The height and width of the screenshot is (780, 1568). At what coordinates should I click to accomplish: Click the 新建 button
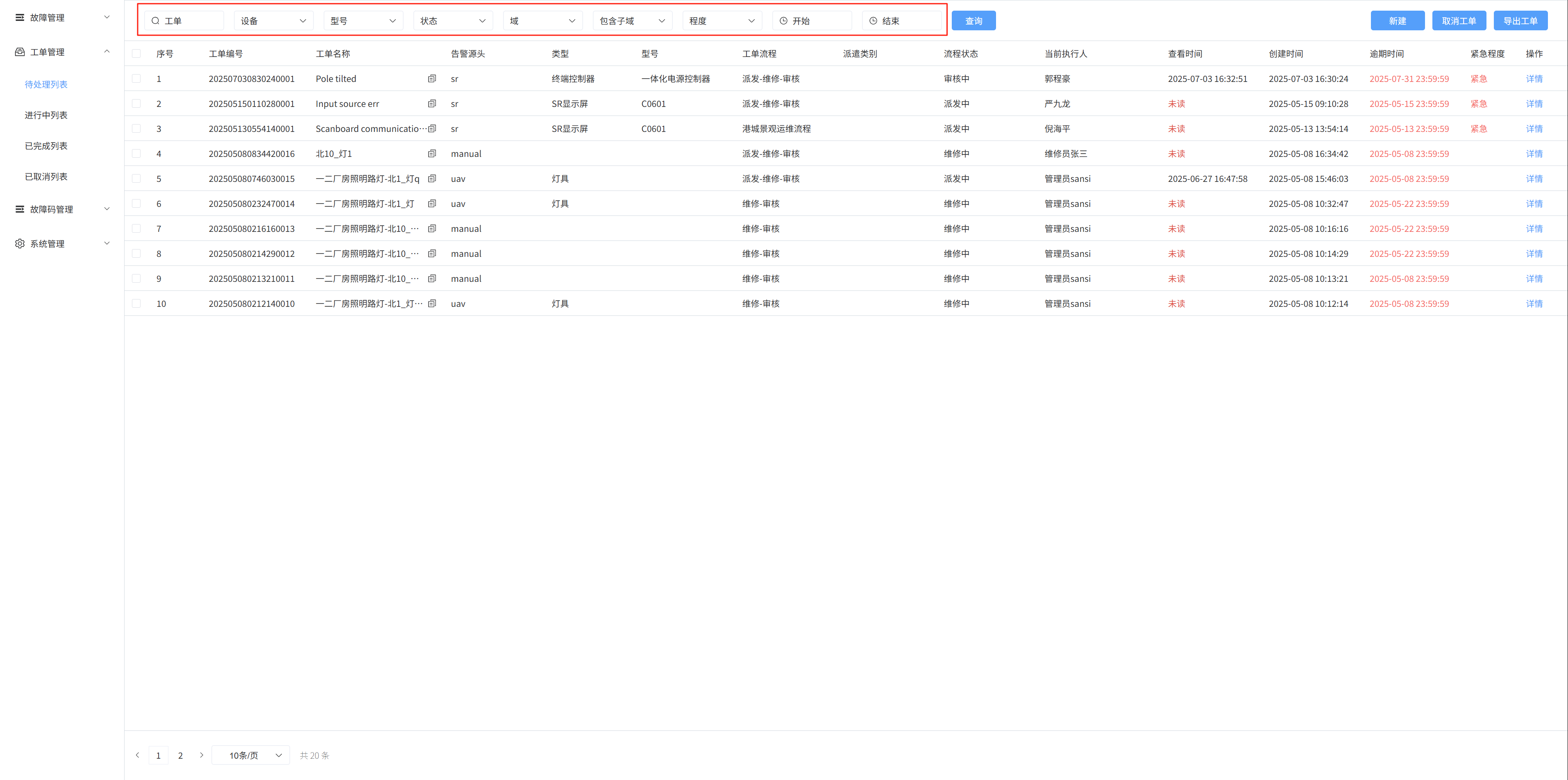pyautogui.click(x=1398, y=20)
